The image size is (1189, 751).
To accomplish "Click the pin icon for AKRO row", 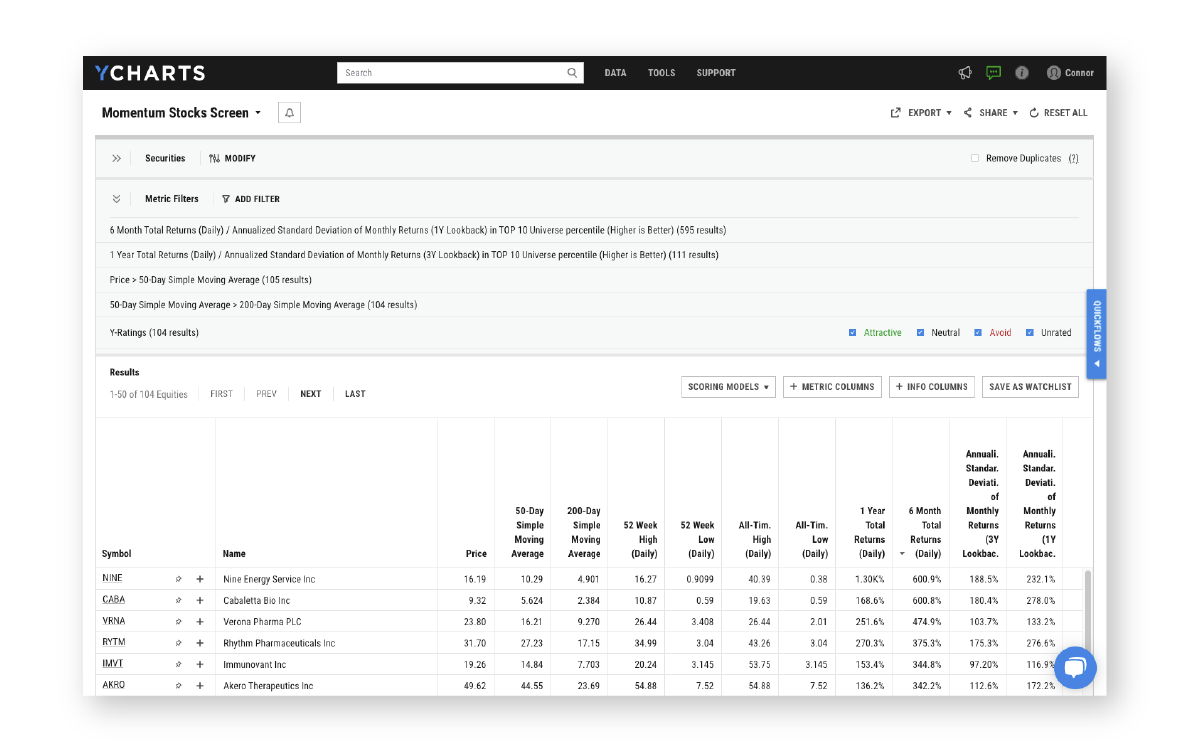I will 179,685.
